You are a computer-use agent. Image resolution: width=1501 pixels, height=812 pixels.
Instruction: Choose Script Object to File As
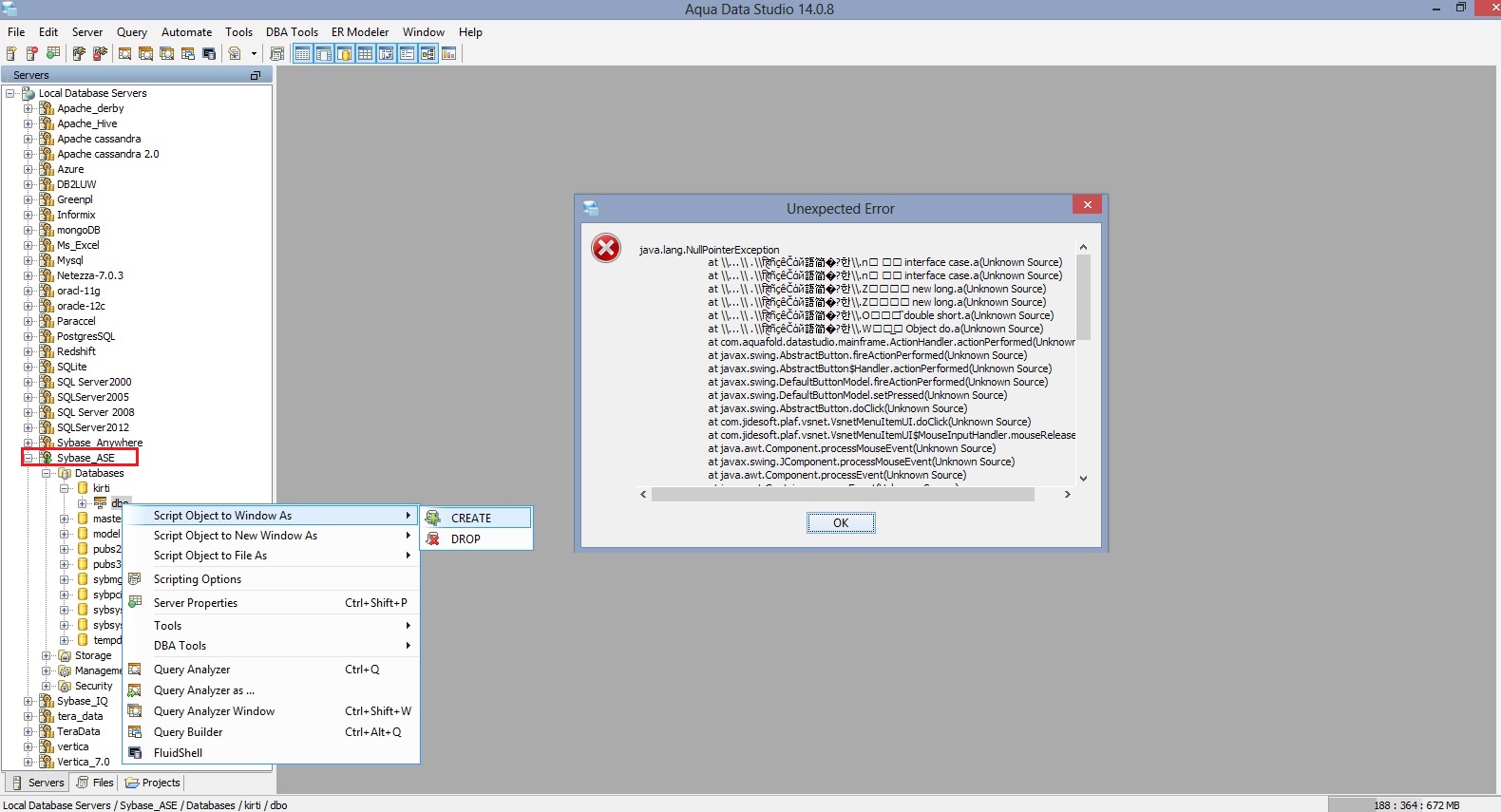(x=271, y=556)
